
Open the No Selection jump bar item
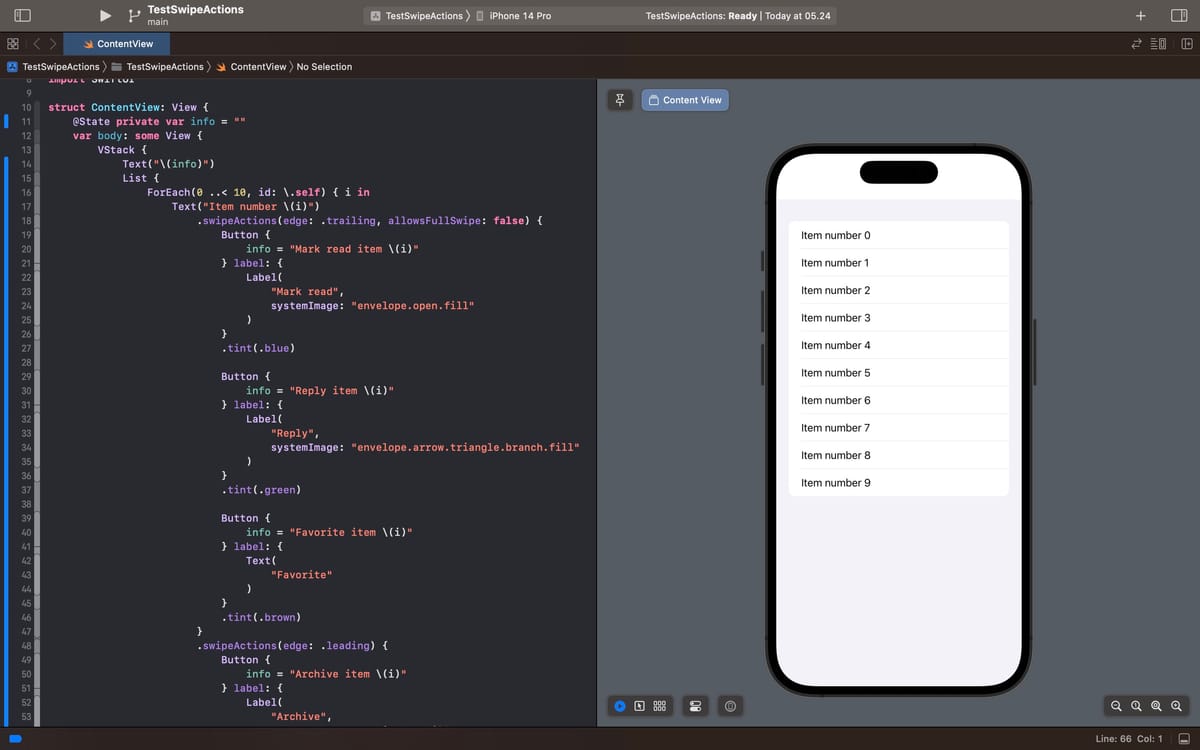[324, 67]
